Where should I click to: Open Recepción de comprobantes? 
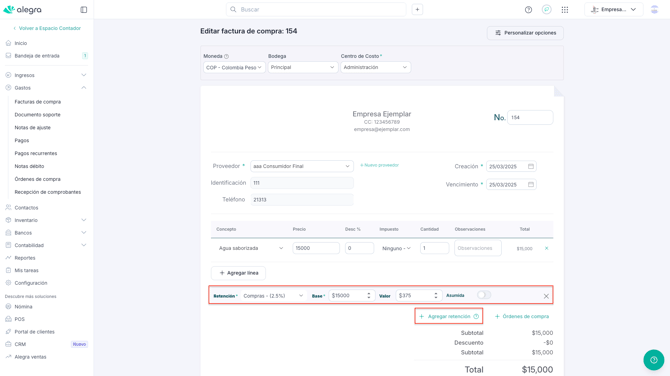pos(48,192)
